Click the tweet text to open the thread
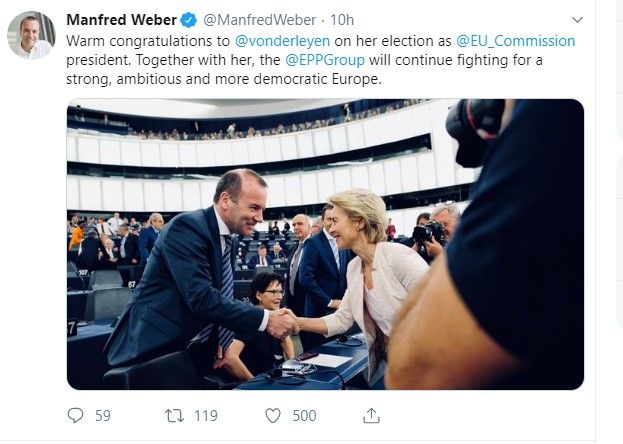Screen dimensions: 623x444 point(320,60)
